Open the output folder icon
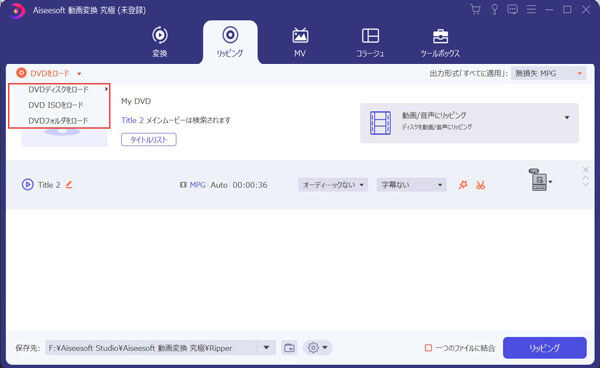 289,348
